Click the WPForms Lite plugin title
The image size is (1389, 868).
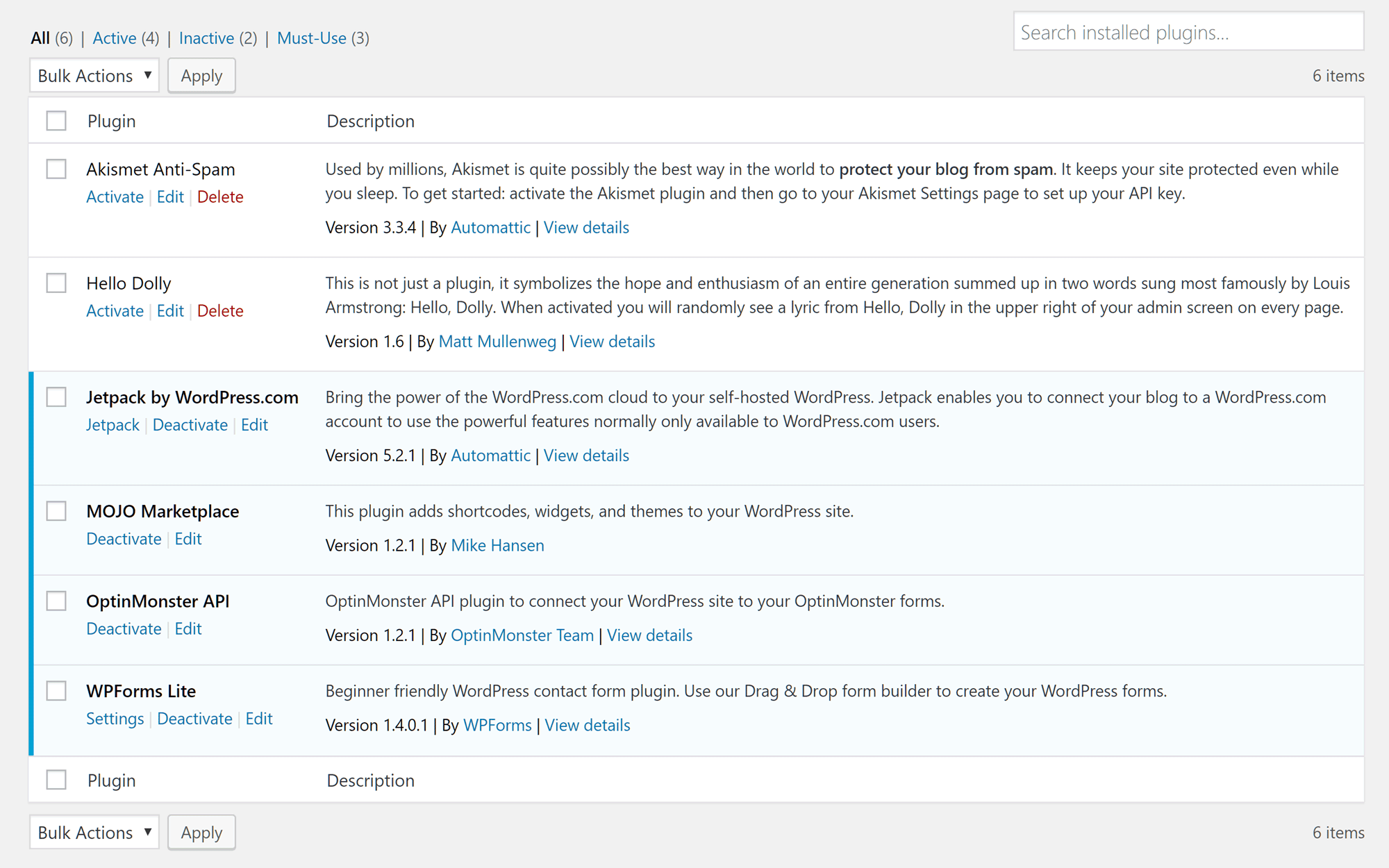coord(141,690)
